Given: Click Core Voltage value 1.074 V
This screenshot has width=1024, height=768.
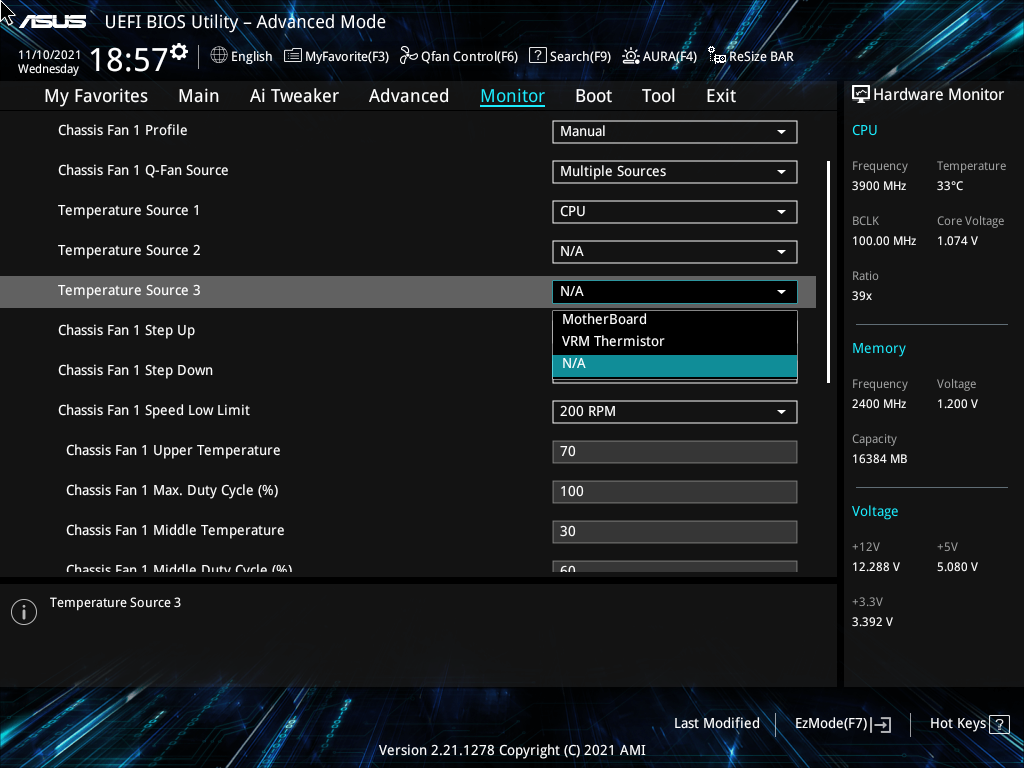Looking at the screenshot, I should click(x=957, y=241).
